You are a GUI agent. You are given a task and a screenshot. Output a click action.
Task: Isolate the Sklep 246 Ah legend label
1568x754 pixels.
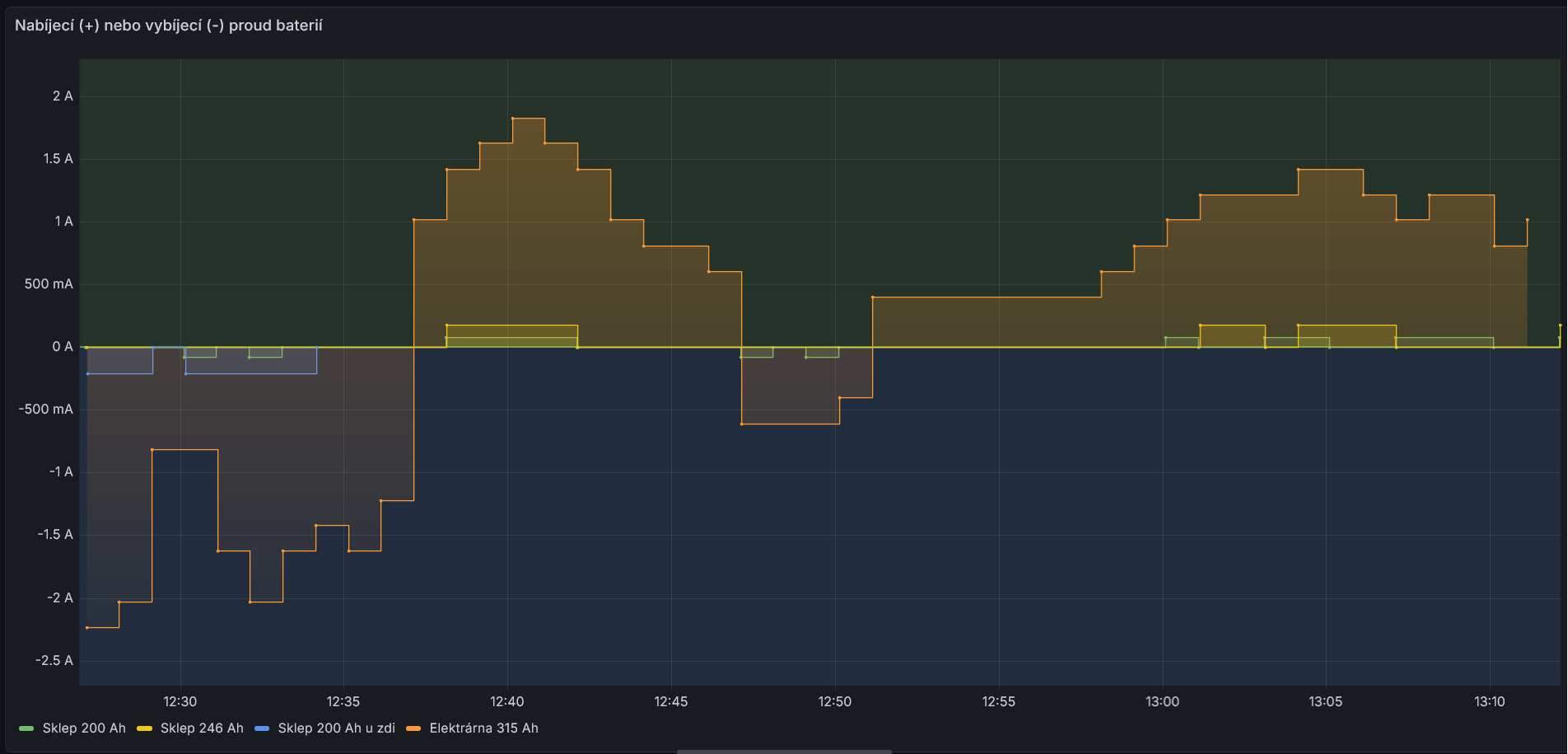click(202, 728)
